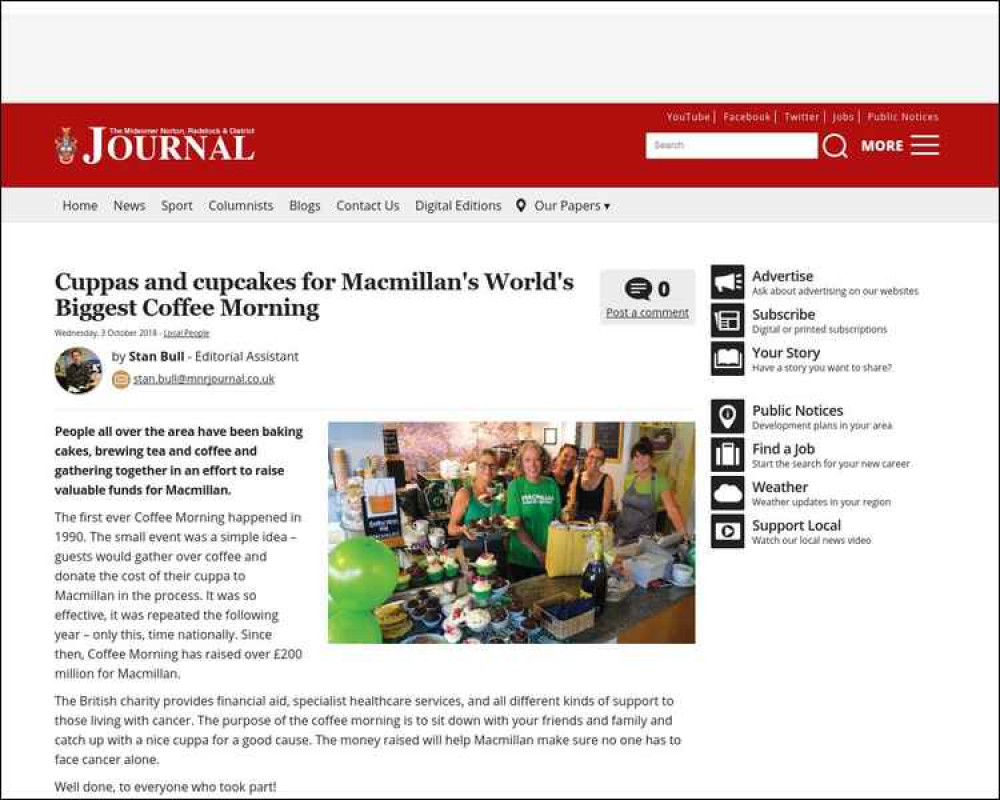Image resolution: width=1000 pixels, height=800 pixels.
Task: Click 'Start the search for your new career' text
Action: point(831,464)
